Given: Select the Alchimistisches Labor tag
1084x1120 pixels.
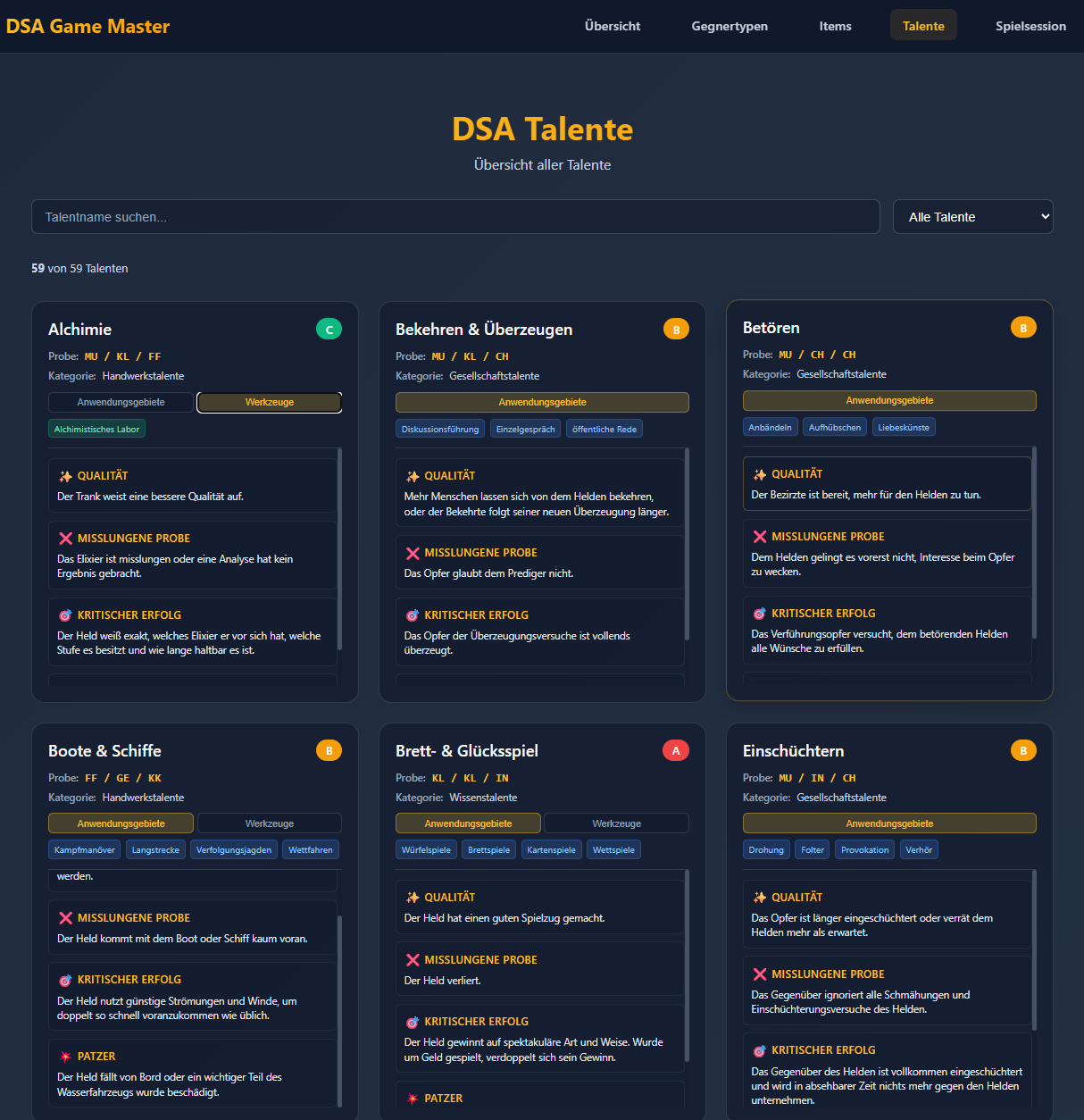Looking at the screenshot, I should [x=96, y=430].
